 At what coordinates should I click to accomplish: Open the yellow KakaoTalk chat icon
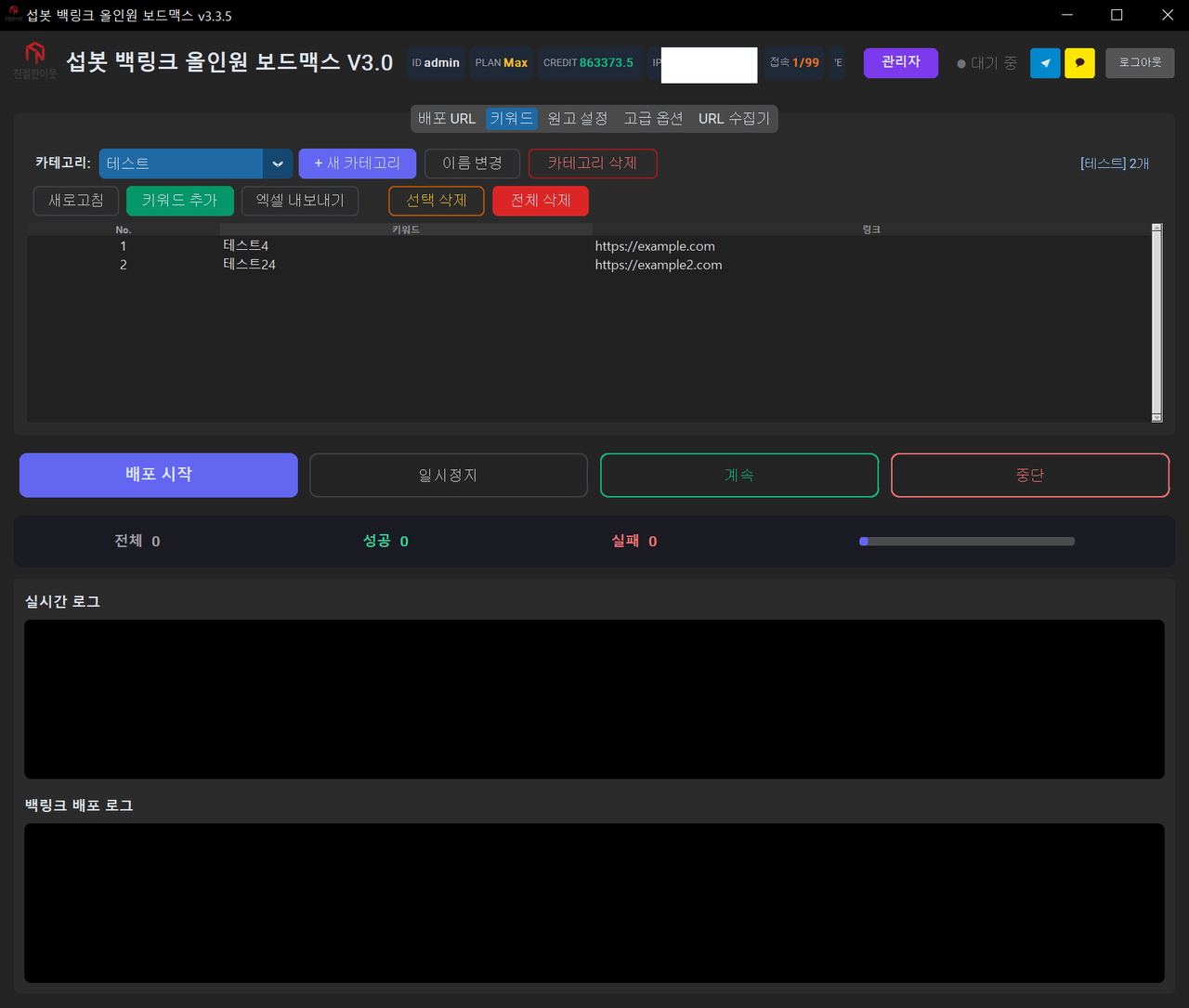1079,63
